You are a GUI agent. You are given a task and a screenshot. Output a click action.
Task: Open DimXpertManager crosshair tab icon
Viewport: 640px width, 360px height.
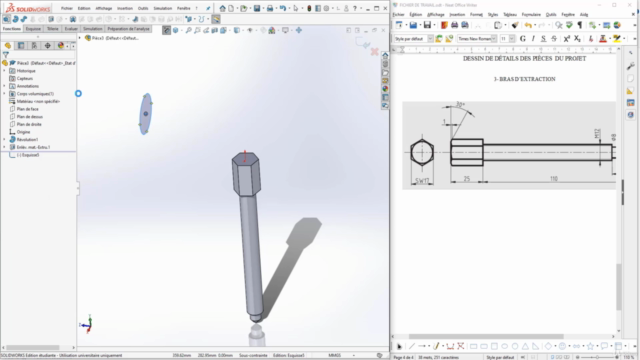(x=47, y=46)
